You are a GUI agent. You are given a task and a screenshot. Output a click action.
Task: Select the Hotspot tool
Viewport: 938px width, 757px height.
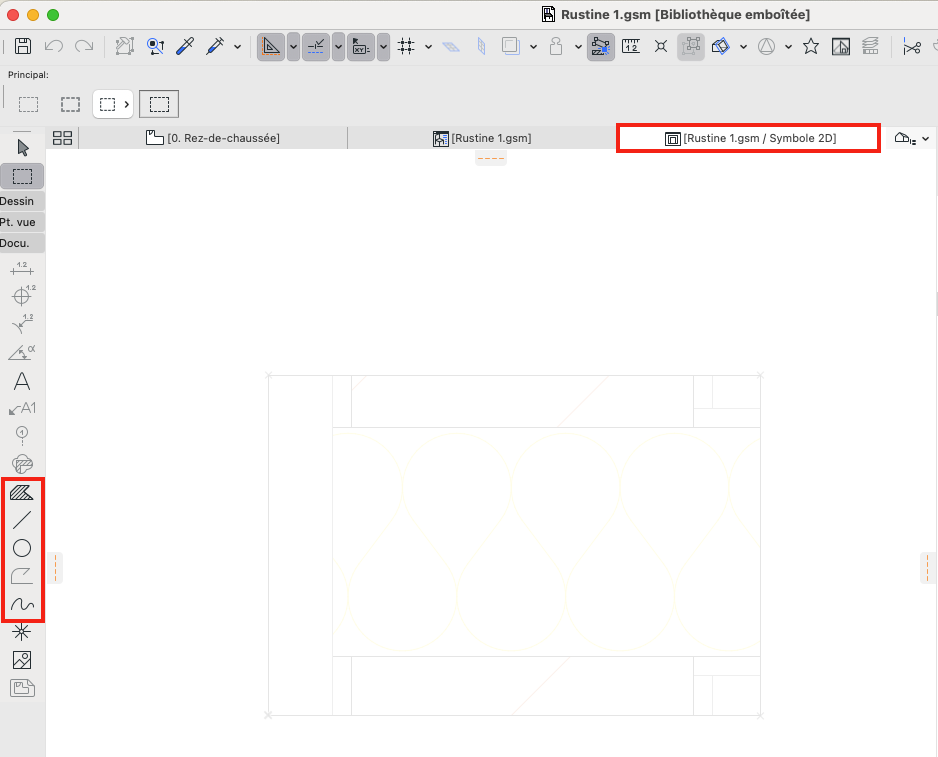[x=22, y=632]
